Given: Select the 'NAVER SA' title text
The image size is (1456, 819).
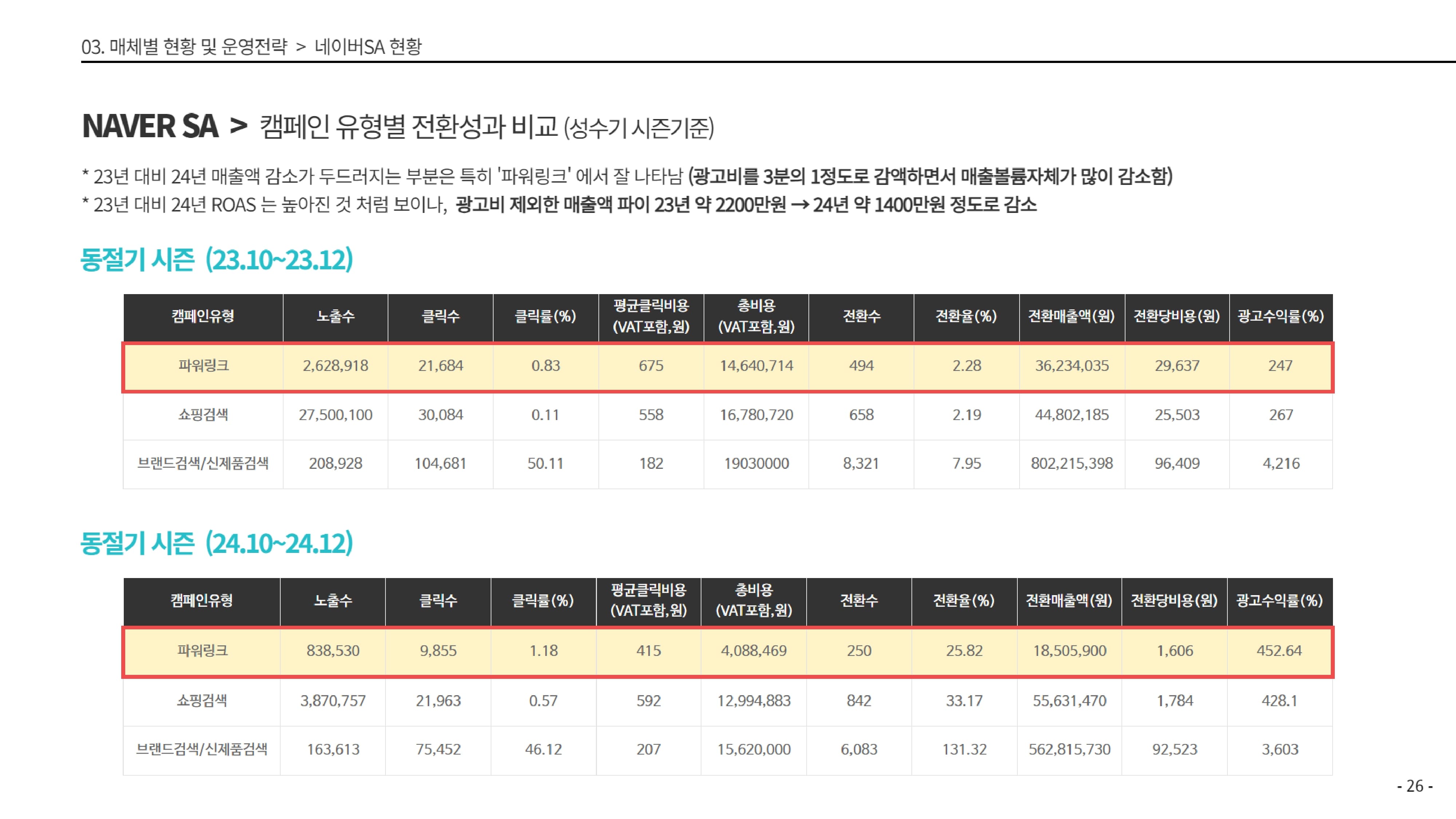Looking at the screenshot, I should coord(150,126).
